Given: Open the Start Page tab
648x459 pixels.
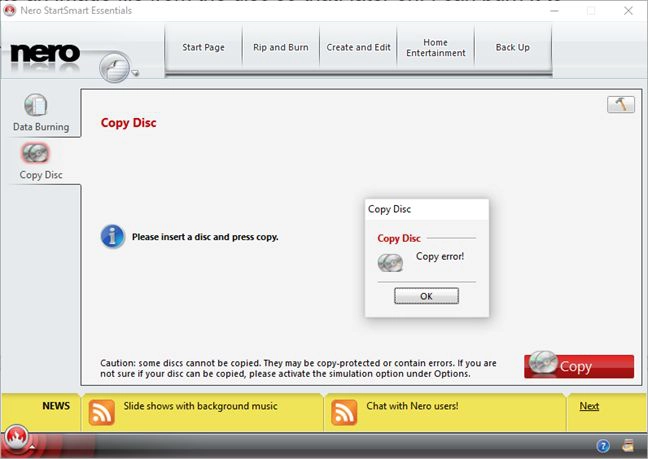Looking at the screenshot, I should (x=203, y=48).
